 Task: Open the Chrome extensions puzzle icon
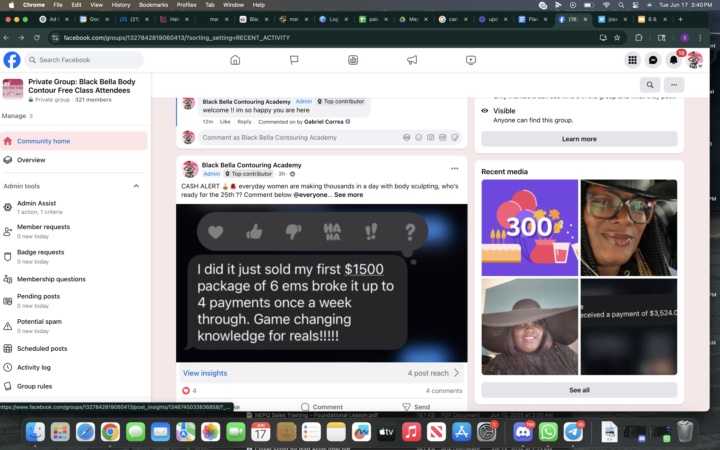pos(638,38)
